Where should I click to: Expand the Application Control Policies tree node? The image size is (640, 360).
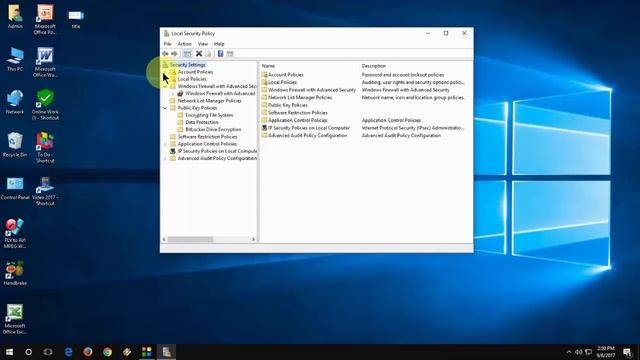click(x=165, y=144)
